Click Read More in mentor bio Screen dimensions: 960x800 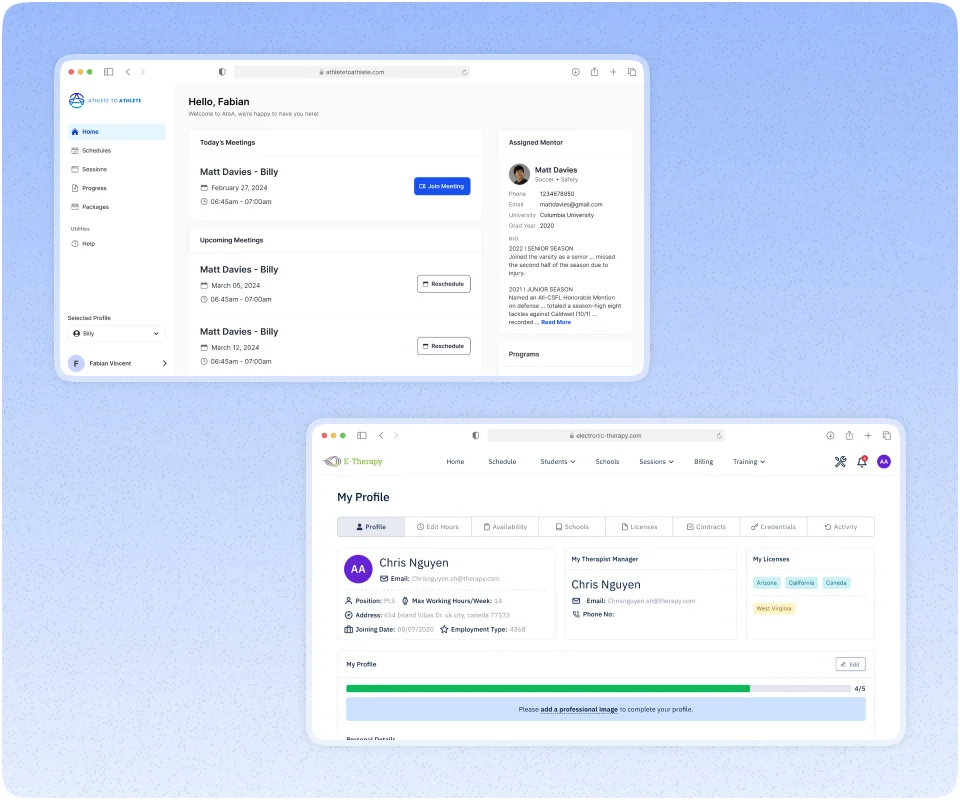point(556,322)
